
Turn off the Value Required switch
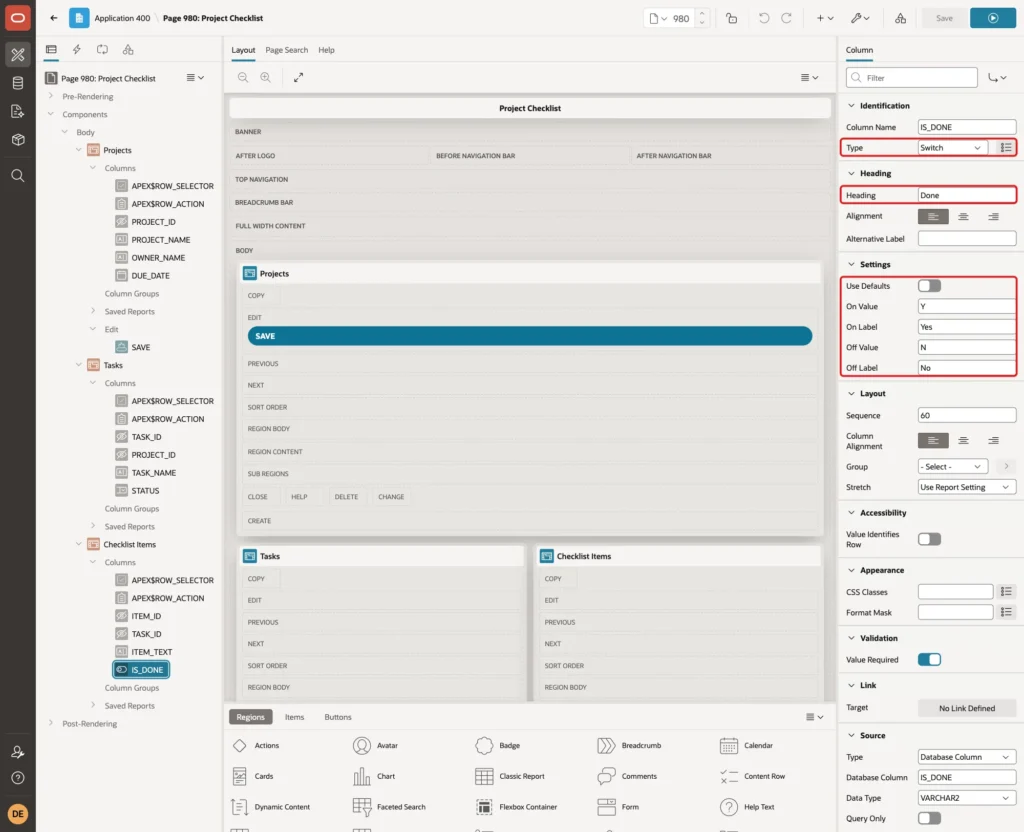tap(929, 660)
